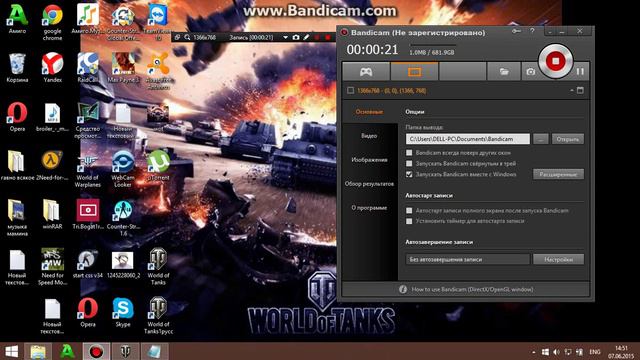Viewport: 640px width, 360px height.
Task: Open the Амиго desktop shortcut
Action: pyautogui.click(x=17, y=19)
